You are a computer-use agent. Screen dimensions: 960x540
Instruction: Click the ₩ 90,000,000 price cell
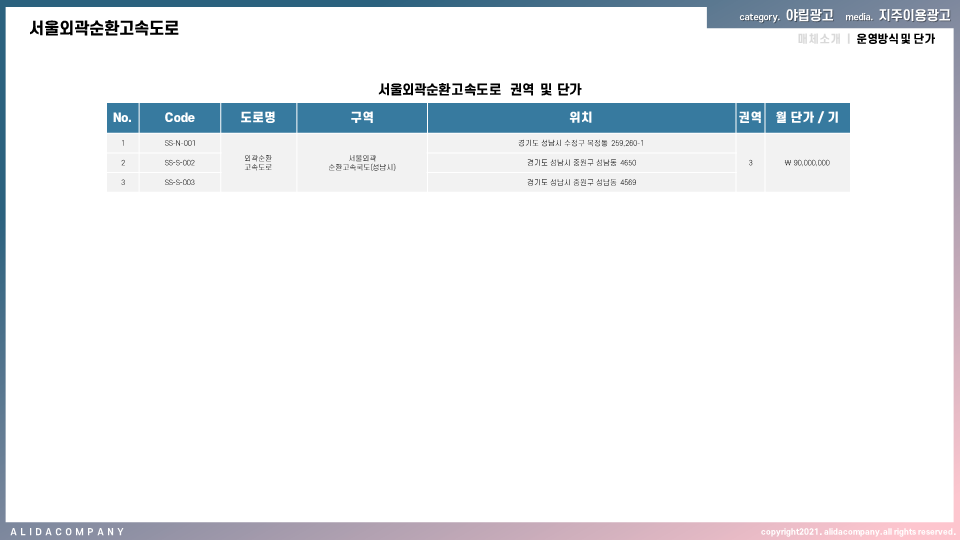point(807,162)
